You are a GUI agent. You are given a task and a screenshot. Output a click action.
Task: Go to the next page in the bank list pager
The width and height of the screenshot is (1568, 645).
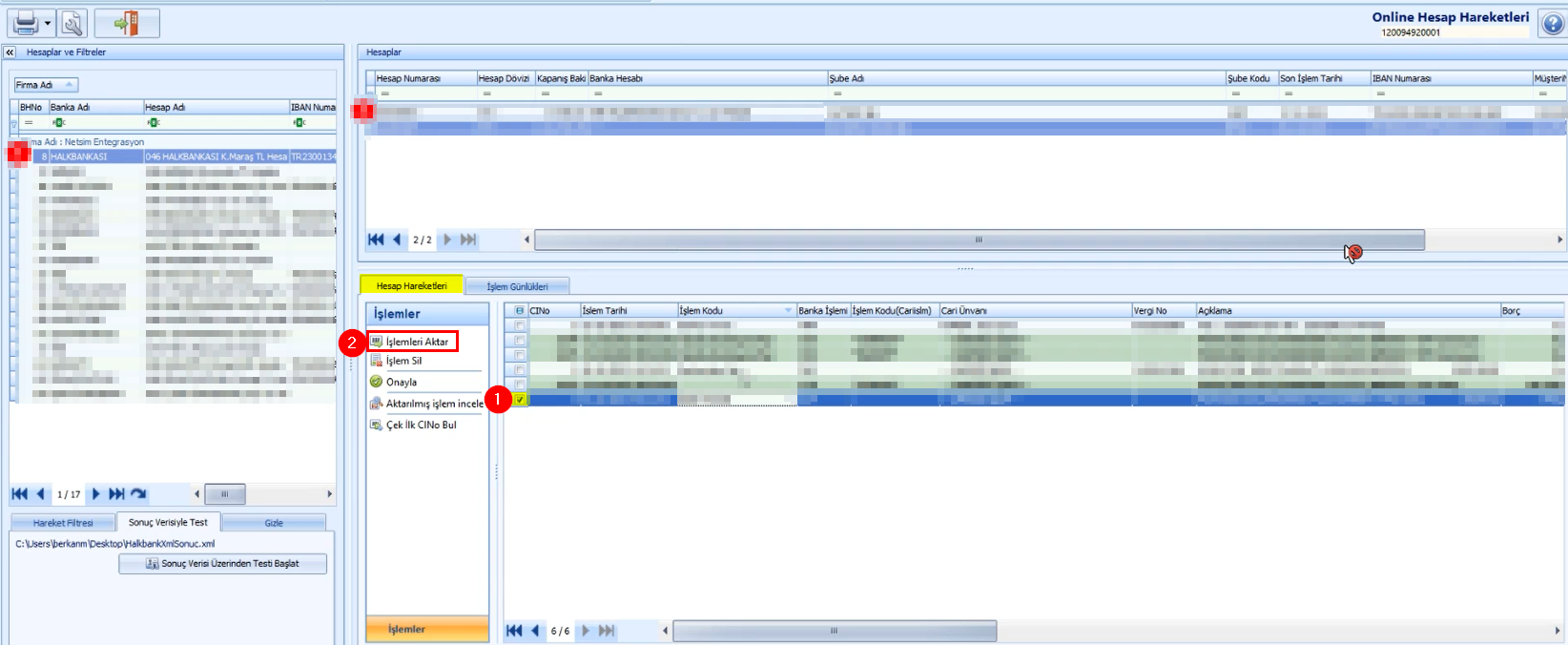(95, 494)
